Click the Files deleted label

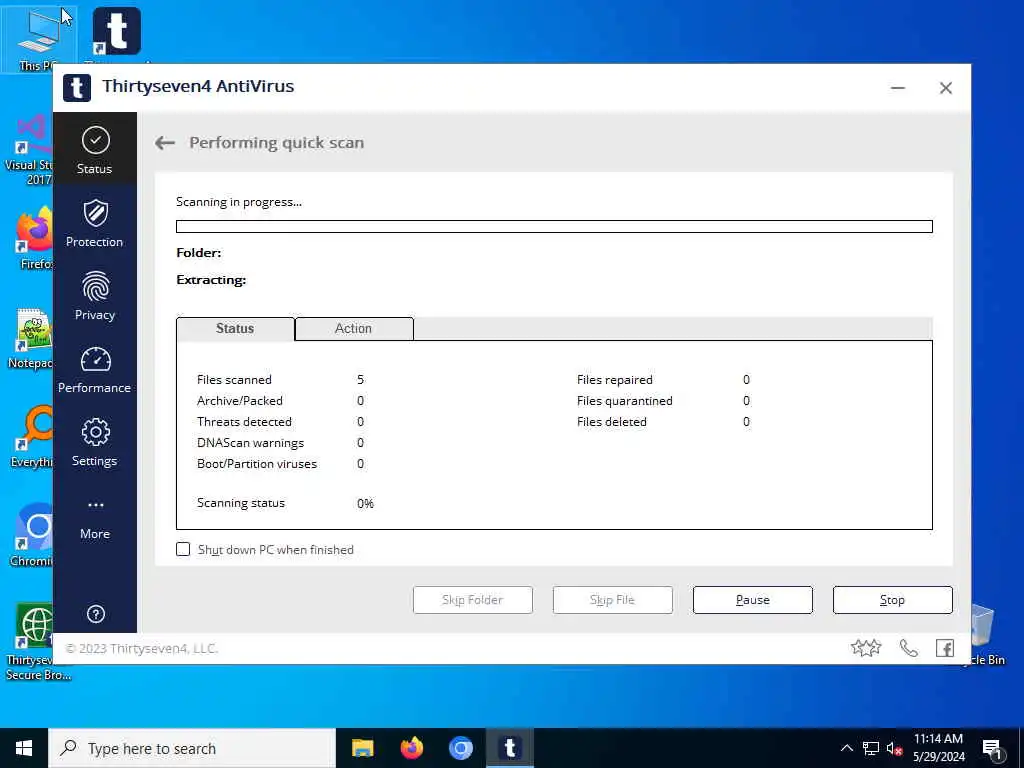[611, 422]
